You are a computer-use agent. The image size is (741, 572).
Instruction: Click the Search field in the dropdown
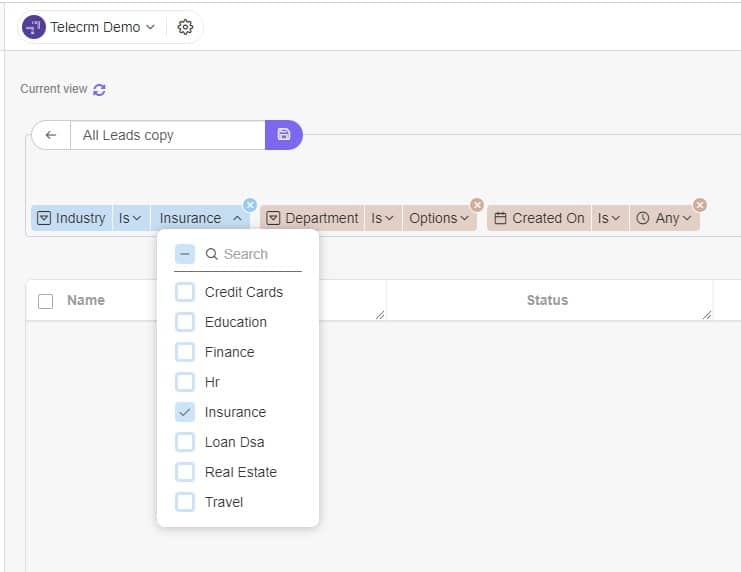pos(253,254)
